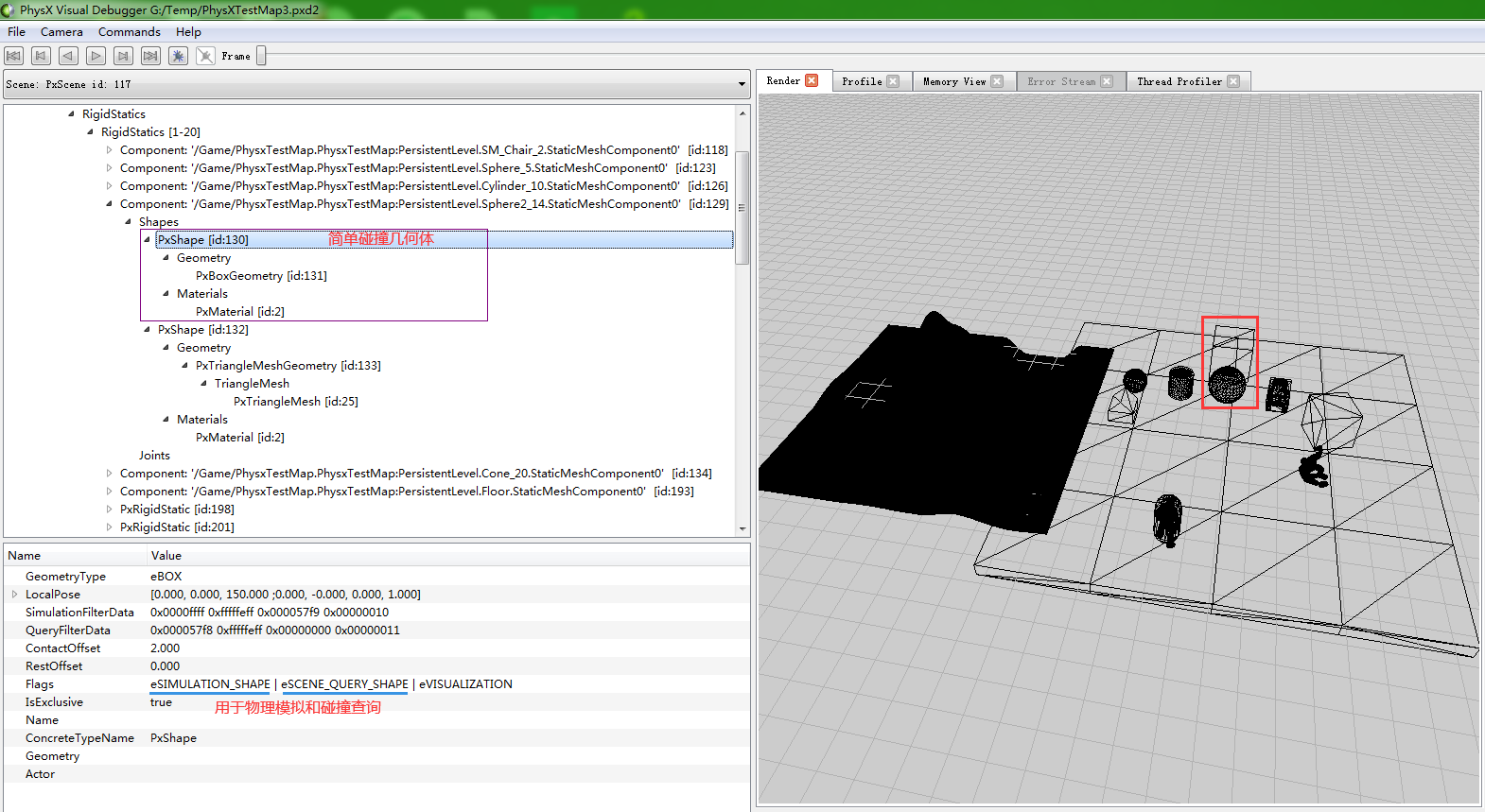This screenshot has height=812, width=1485.
Task: Collapse the PxShape id:132 tree node
Action: [x=148, y=330]
